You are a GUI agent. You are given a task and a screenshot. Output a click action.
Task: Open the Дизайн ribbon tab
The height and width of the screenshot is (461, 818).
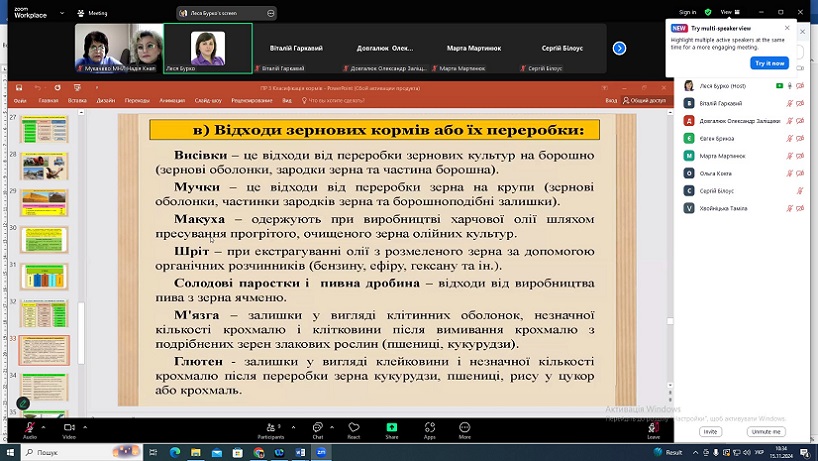click(105, 101)
